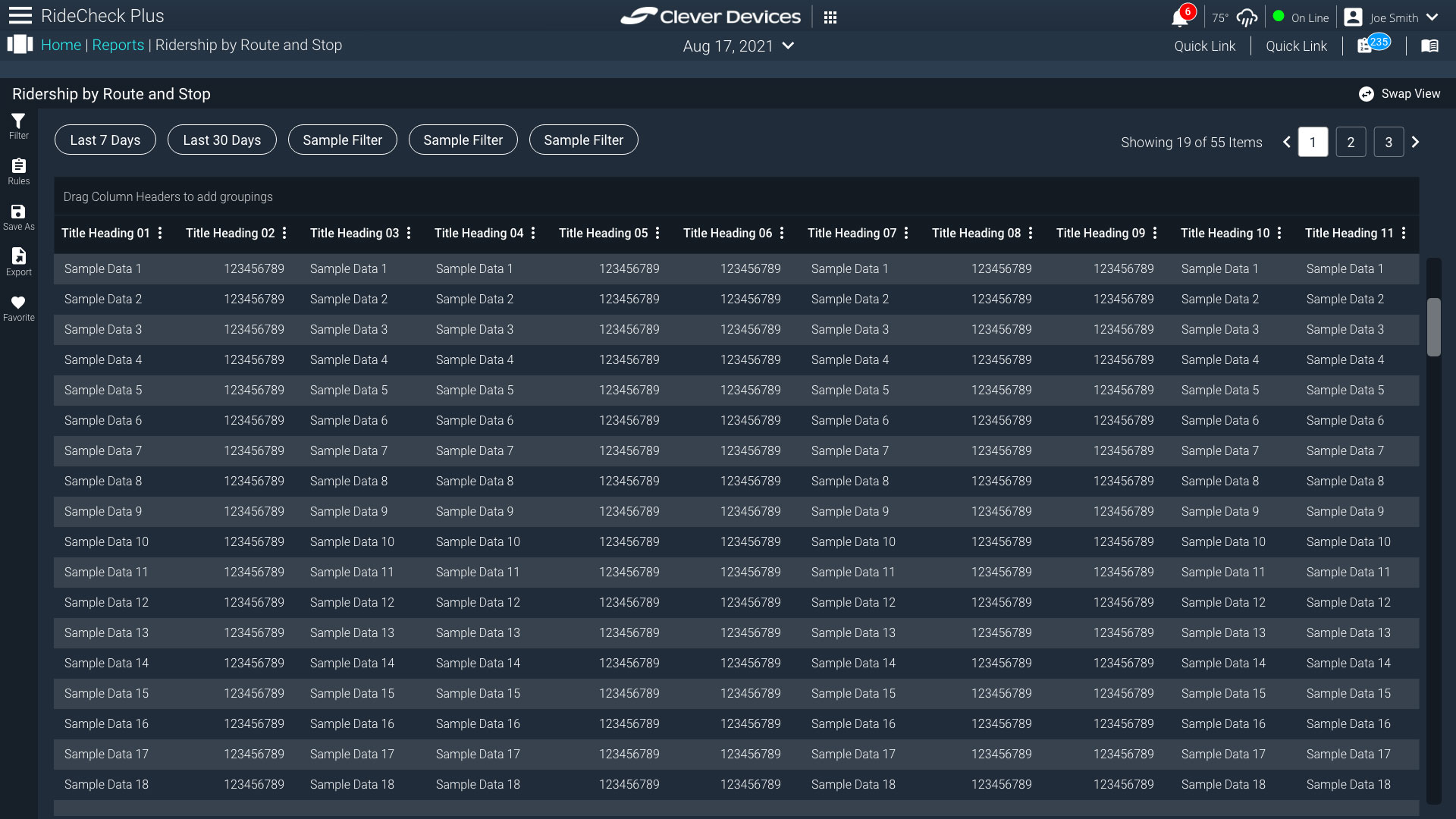
Task: Open Title Heading 07 column menu
Action: [906, 234]
